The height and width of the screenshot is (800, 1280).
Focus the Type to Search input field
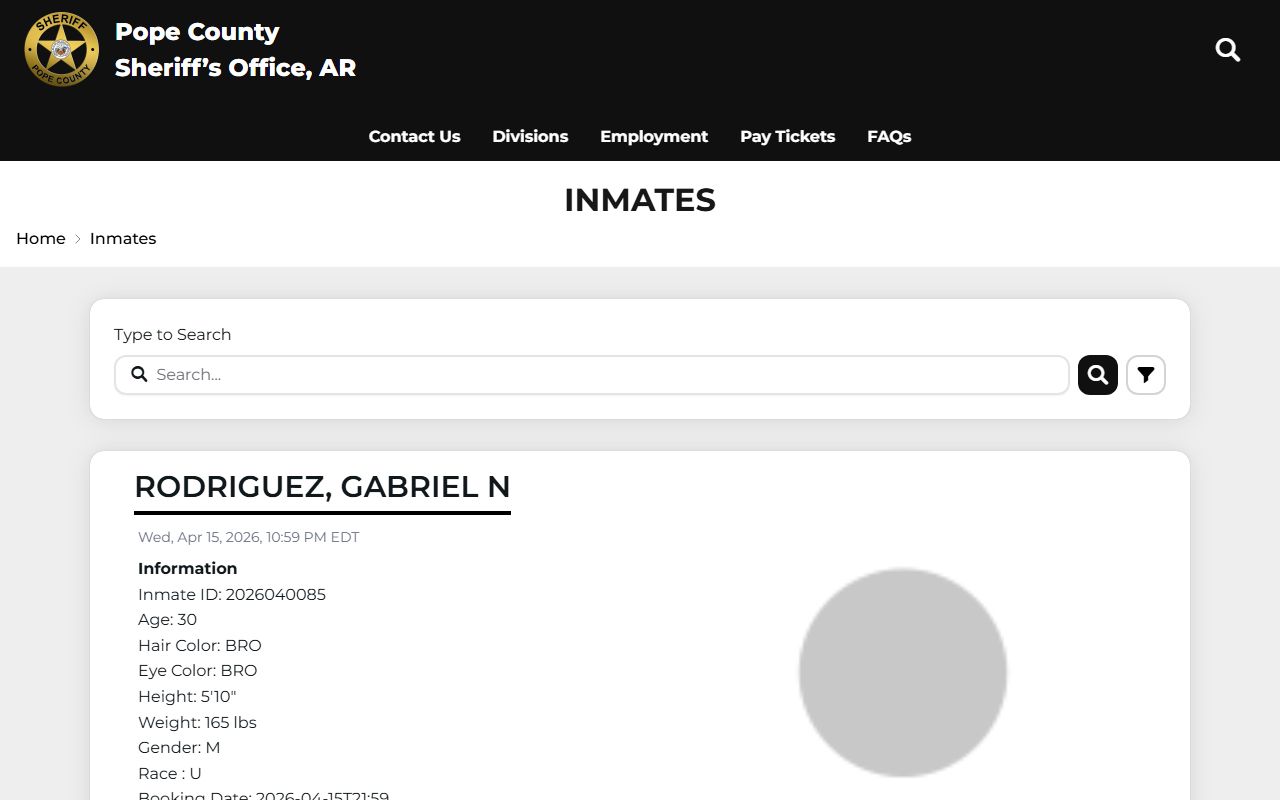click(600, 375)
